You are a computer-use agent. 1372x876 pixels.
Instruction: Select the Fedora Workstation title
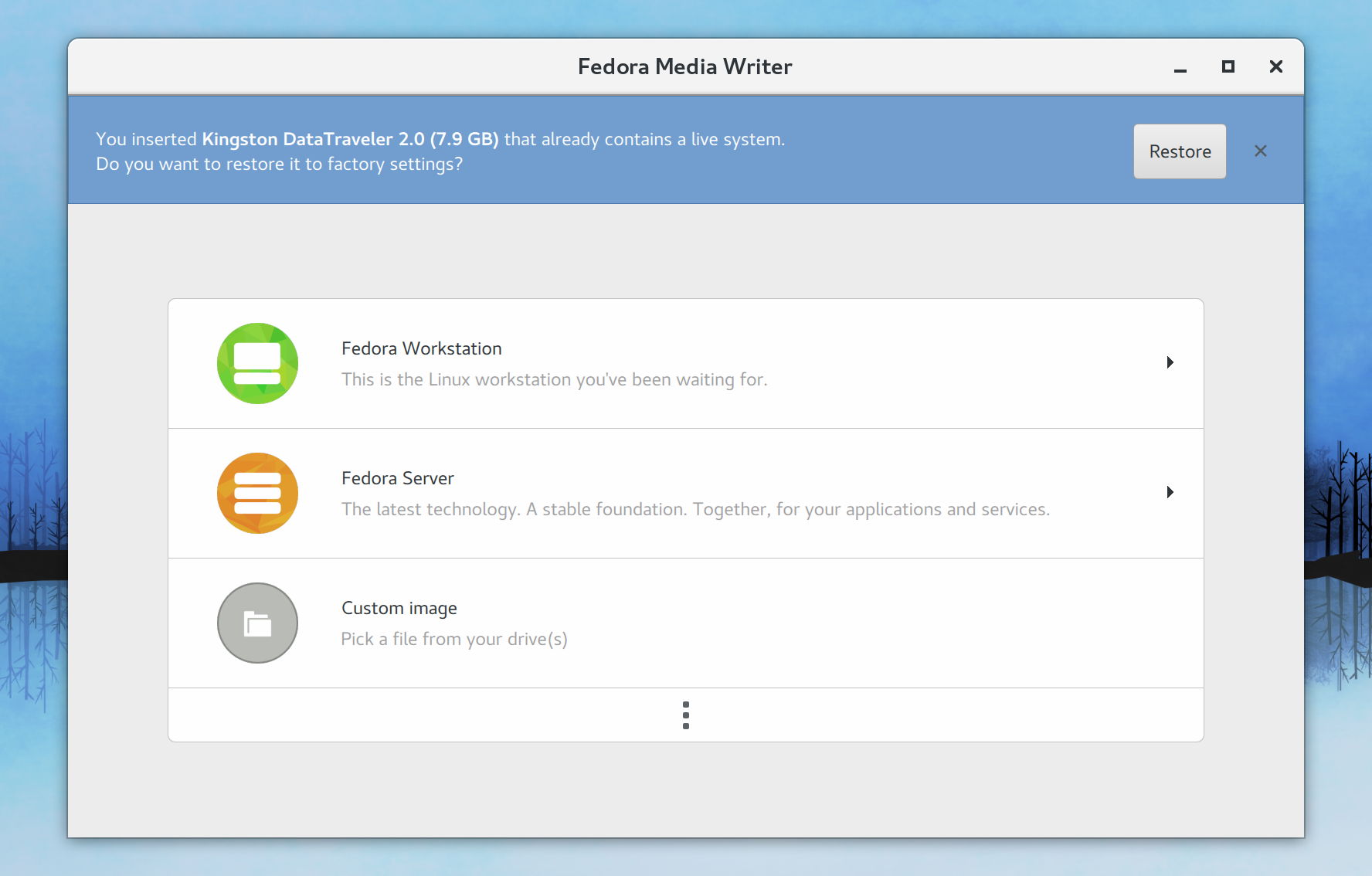(422, 348)
